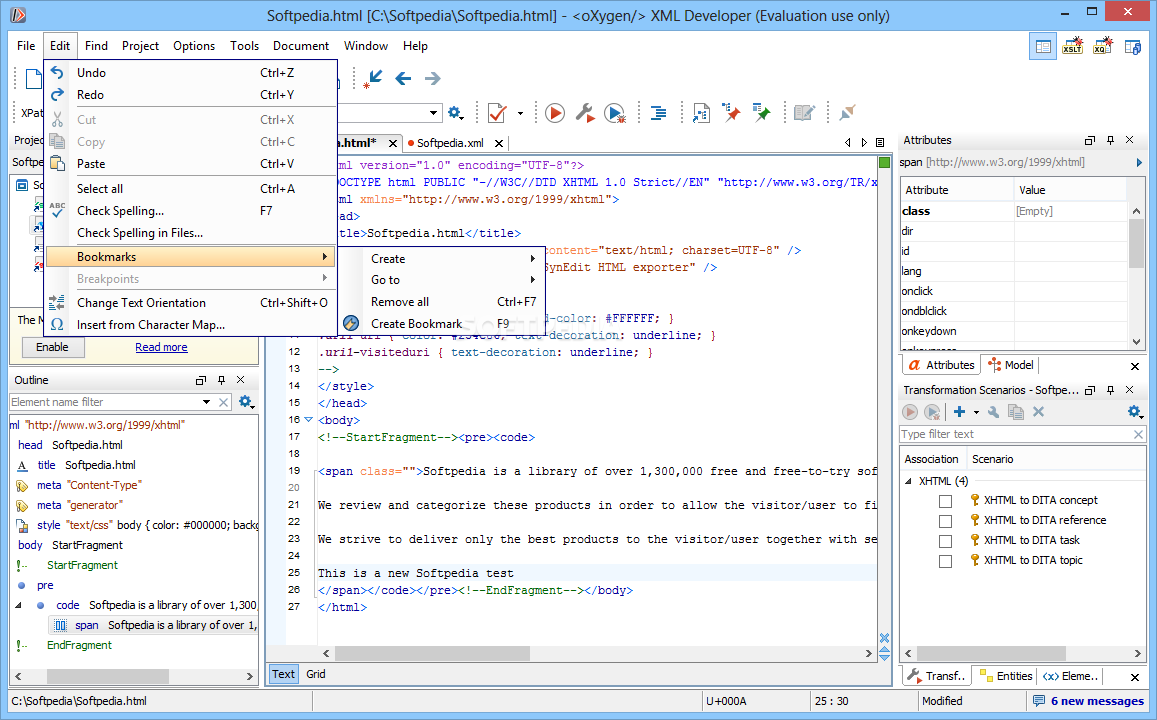Click the document-with-tree icon beside Format and Indent
Image resolution: width=1157 pixels, height=720 pixels.
(x=701, y=113)
